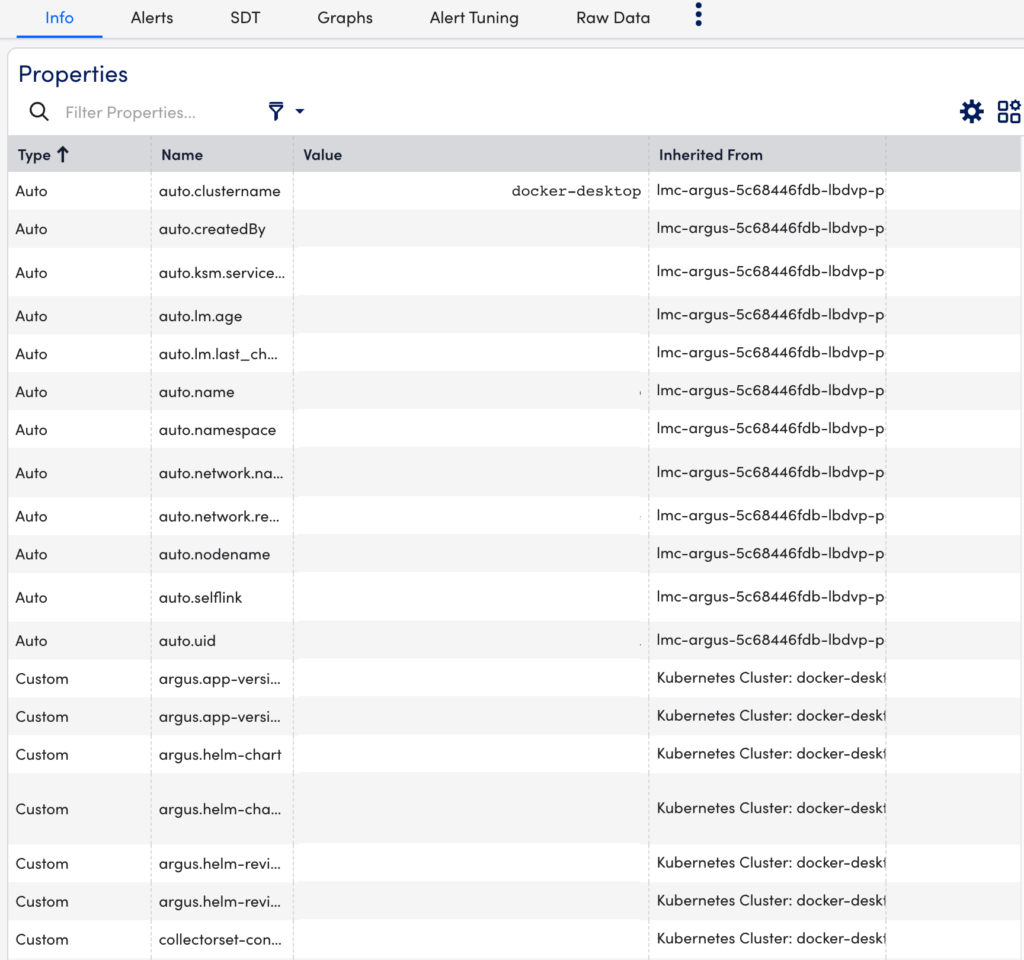Open the vertical ellipsis overflow menu
The image size is (1024, 960).
(698, 14)
